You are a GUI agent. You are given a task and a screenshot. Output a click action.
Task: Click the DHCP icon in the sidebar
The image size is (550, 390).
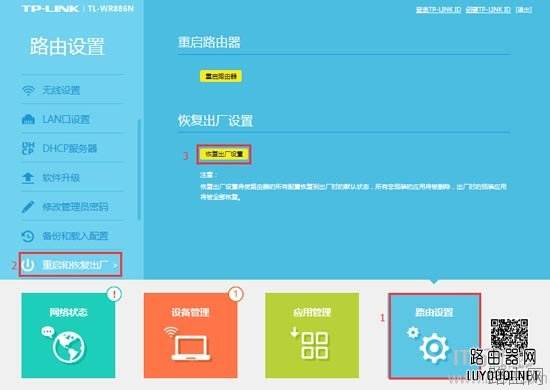[x=28, y=148]
